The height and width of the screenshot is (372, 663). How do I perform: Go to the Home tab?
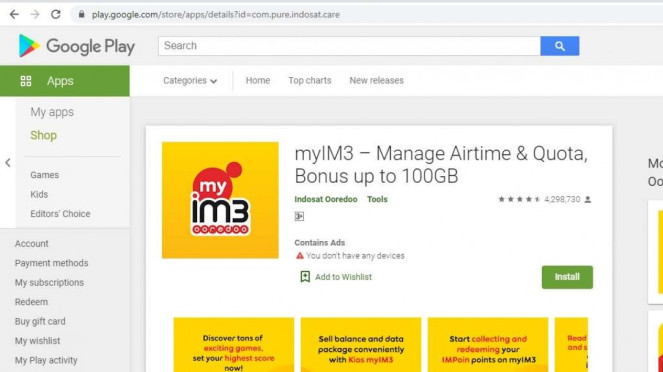click(258, 80)
